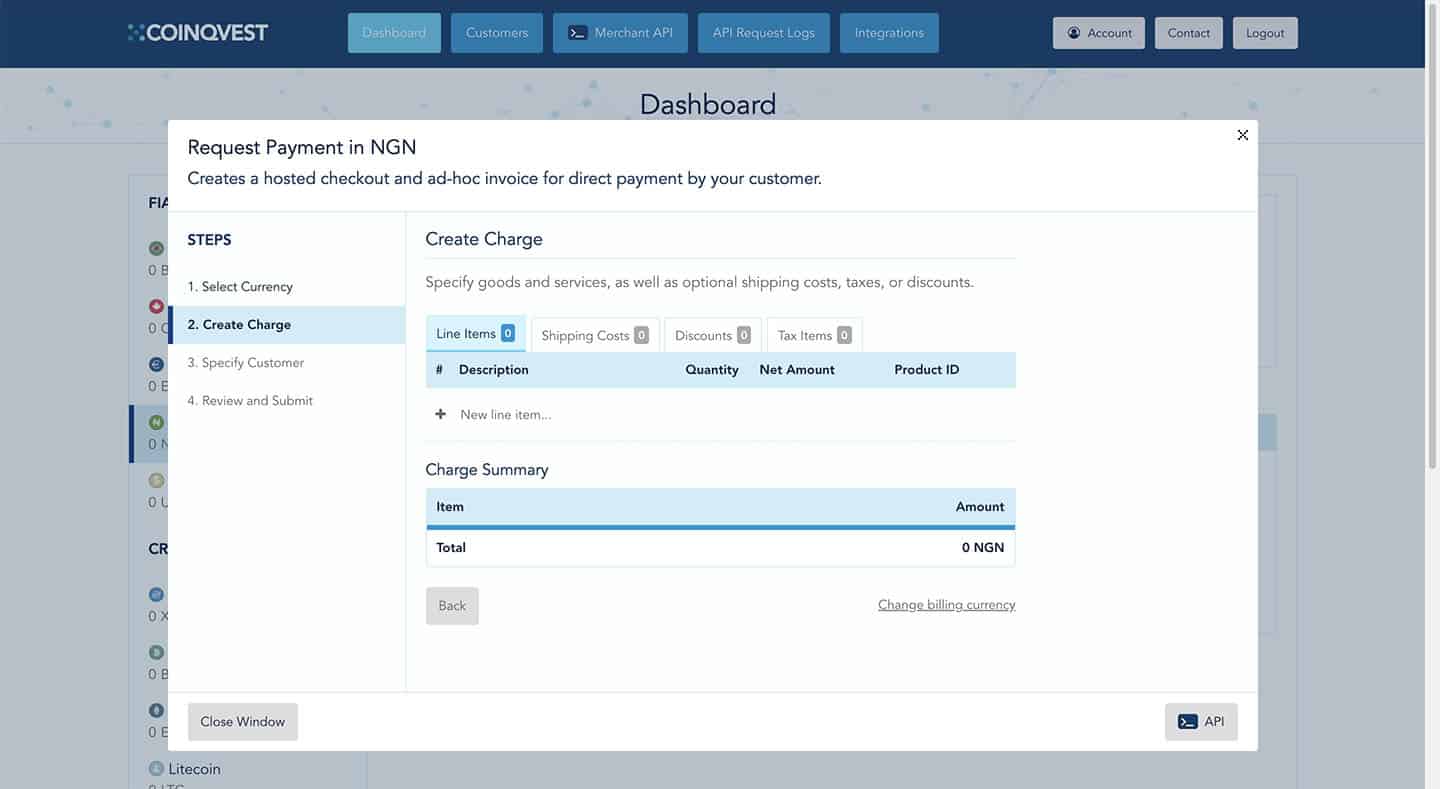Go to step 1 Select Currency
1440x789 pixels.
pos(240,287)
